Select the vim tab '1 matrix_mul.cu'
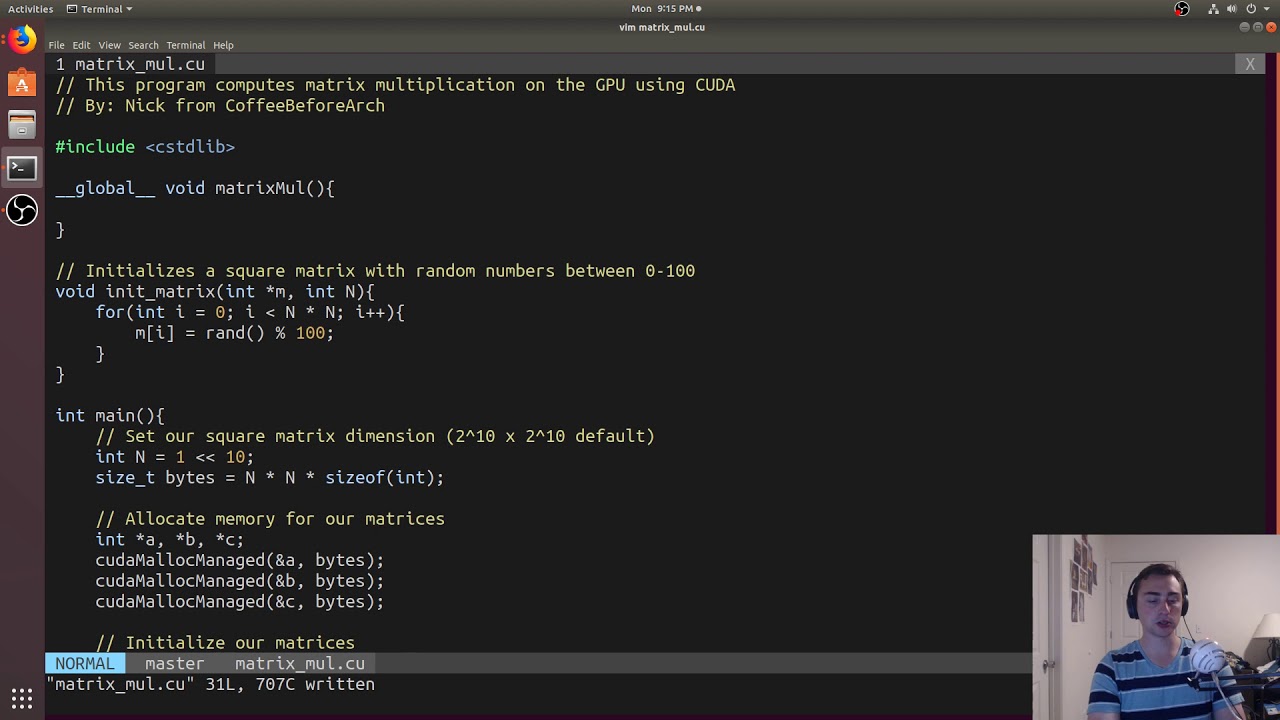The image size is (1280, 720). (130, 64)
